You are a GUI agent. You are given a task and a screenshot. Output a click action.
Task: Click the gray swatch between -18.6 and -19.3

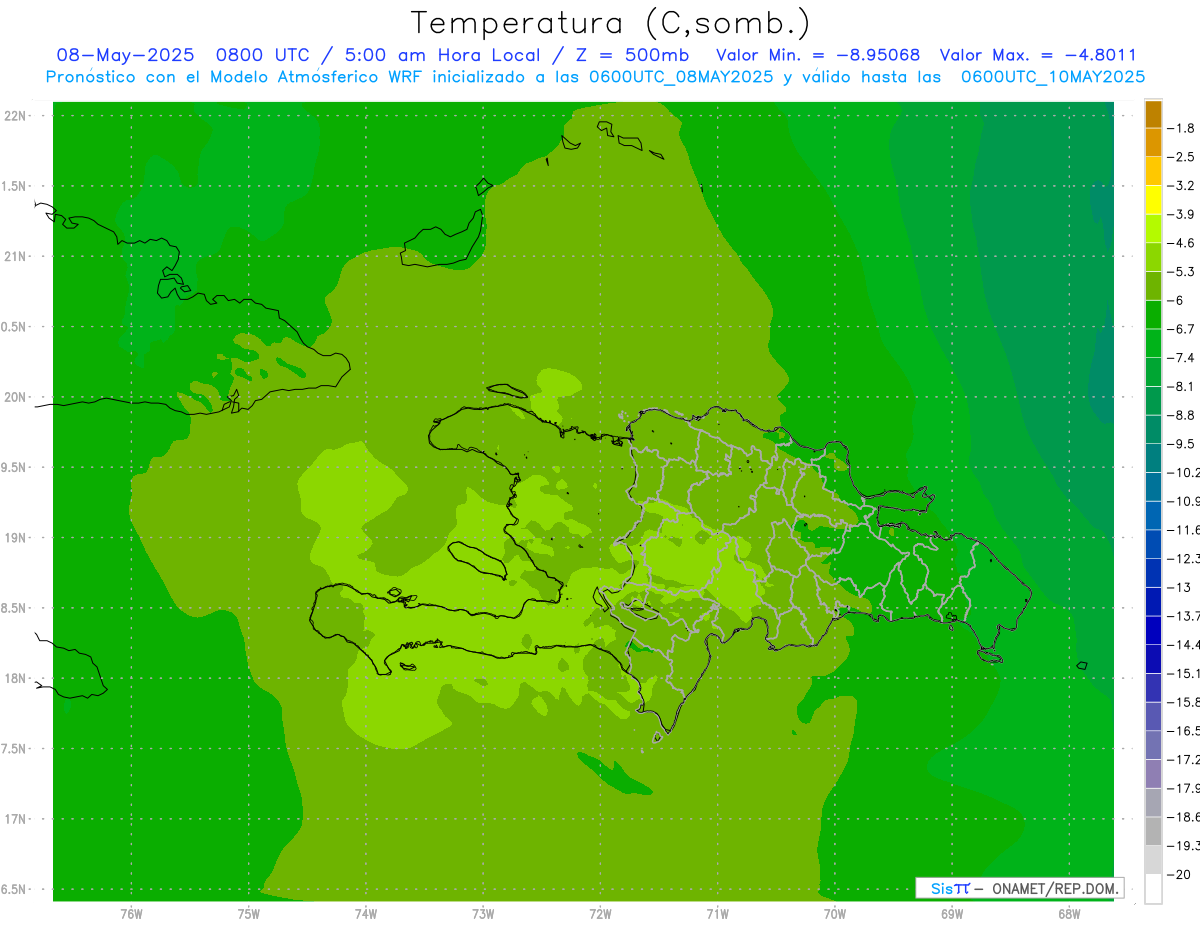(1153, 830)
